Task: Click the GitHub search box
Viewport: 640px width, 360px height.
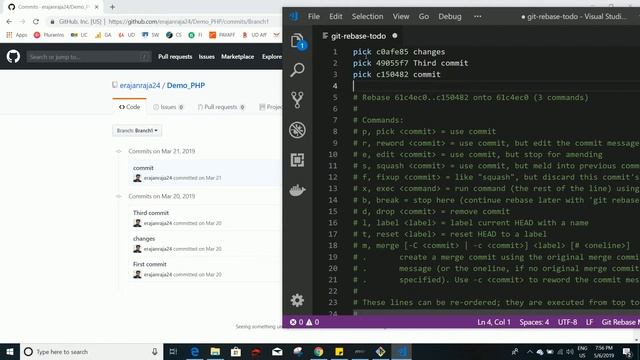Action: [x=88, y=57]
